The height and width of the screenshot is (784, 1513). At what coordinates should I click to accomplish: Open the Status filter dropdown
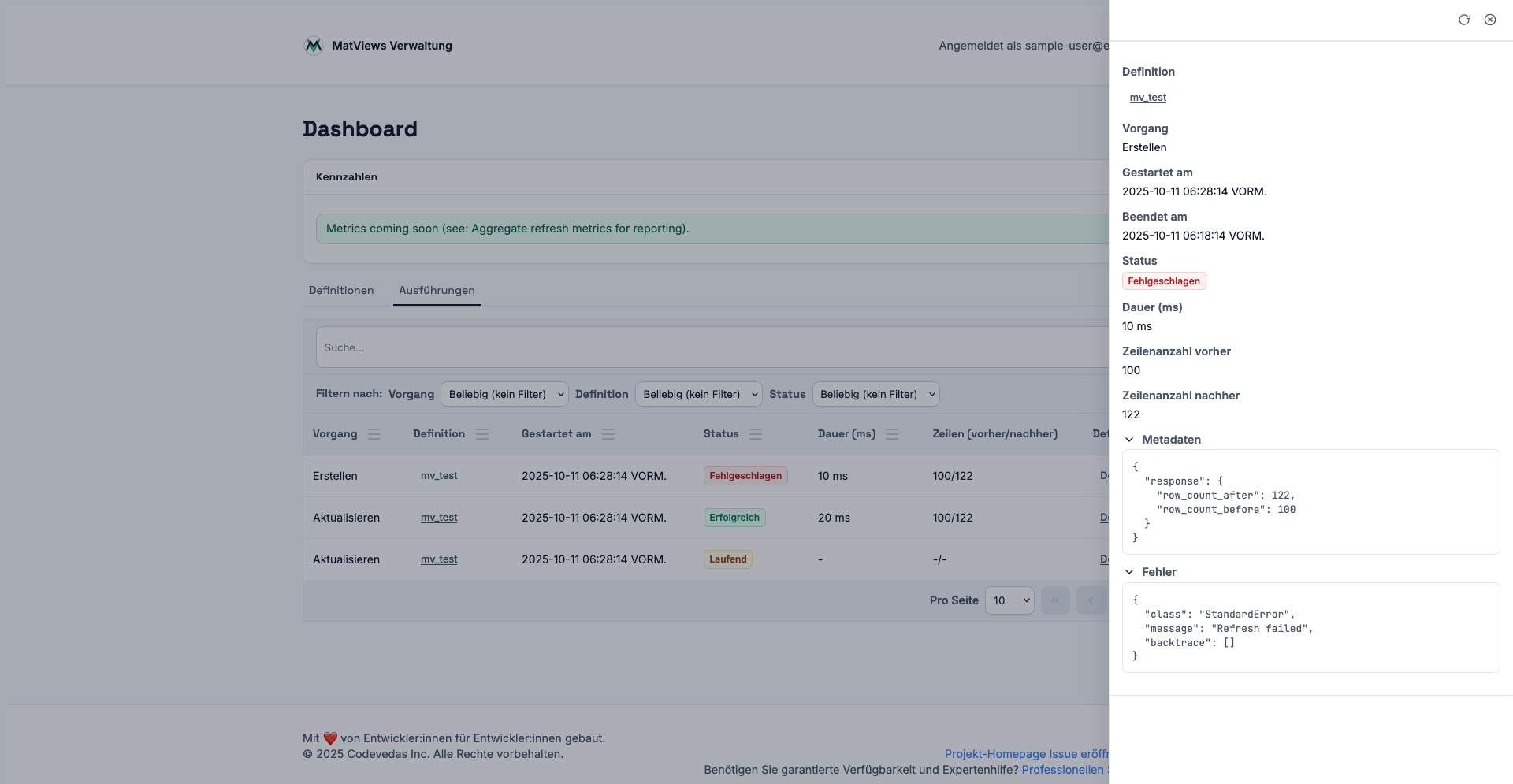(875, 394)
